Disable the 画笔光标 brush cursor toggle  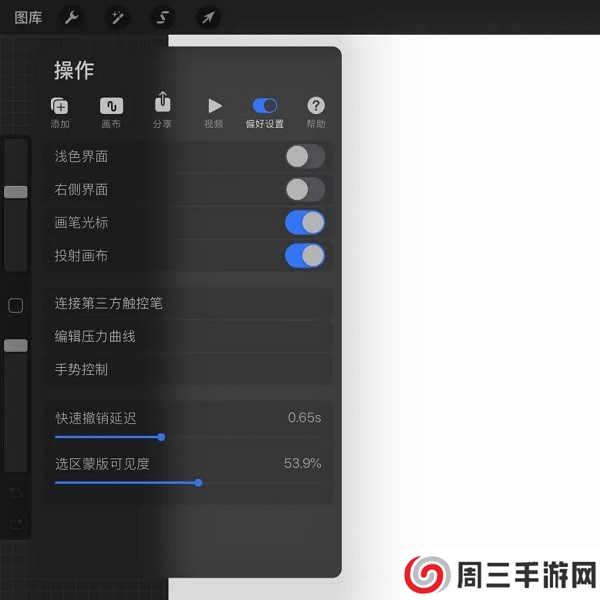click(305, 223)
